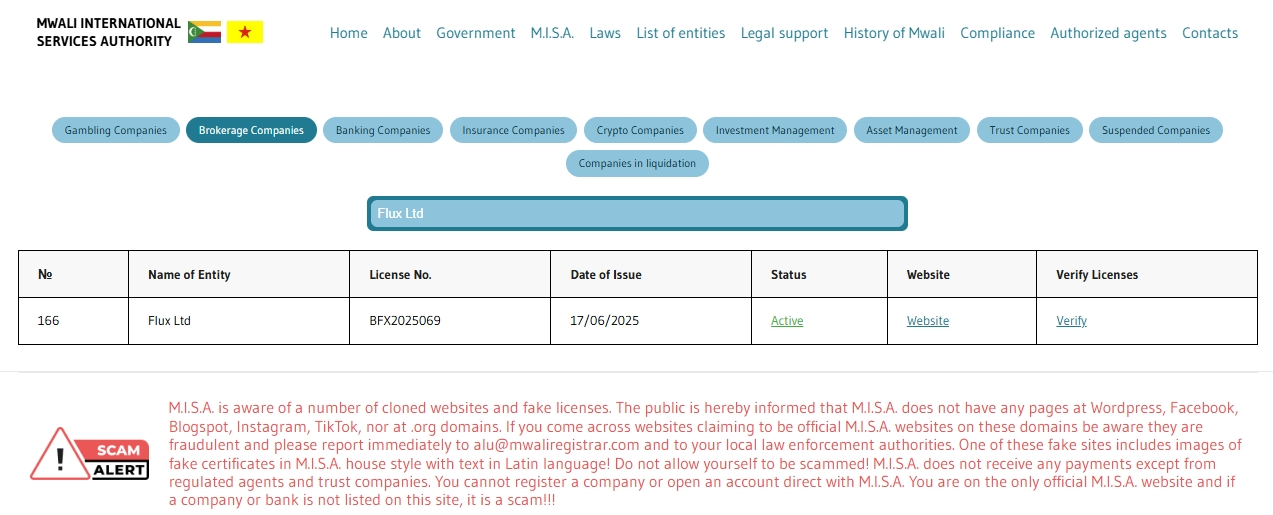1273x515 pixels.
Task: Open the Website link for Flux Ltd
Action: pyautogui.click(x=928, y=321)
